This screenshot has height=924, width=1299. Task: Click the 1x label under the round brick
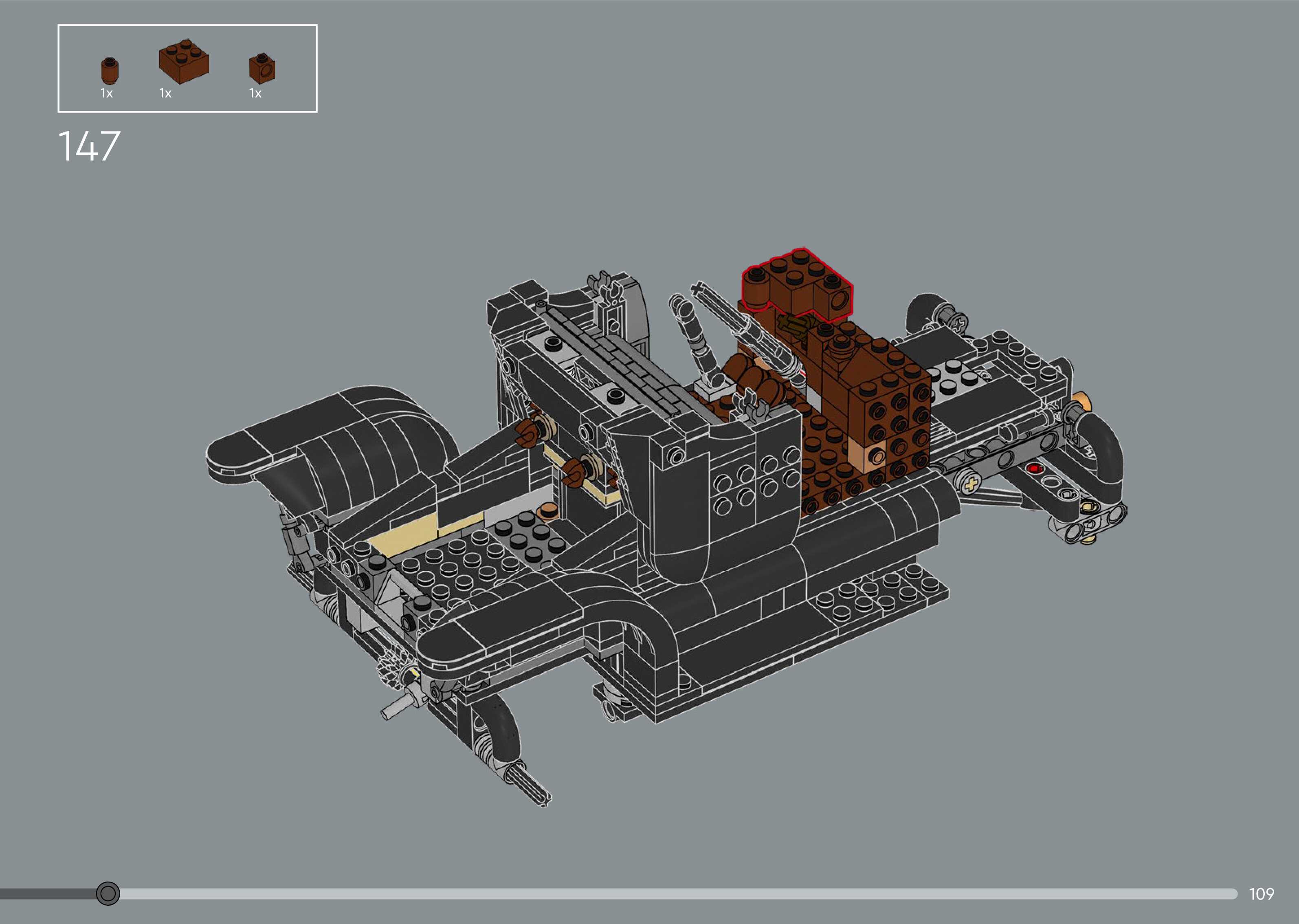tap(106, 93)
